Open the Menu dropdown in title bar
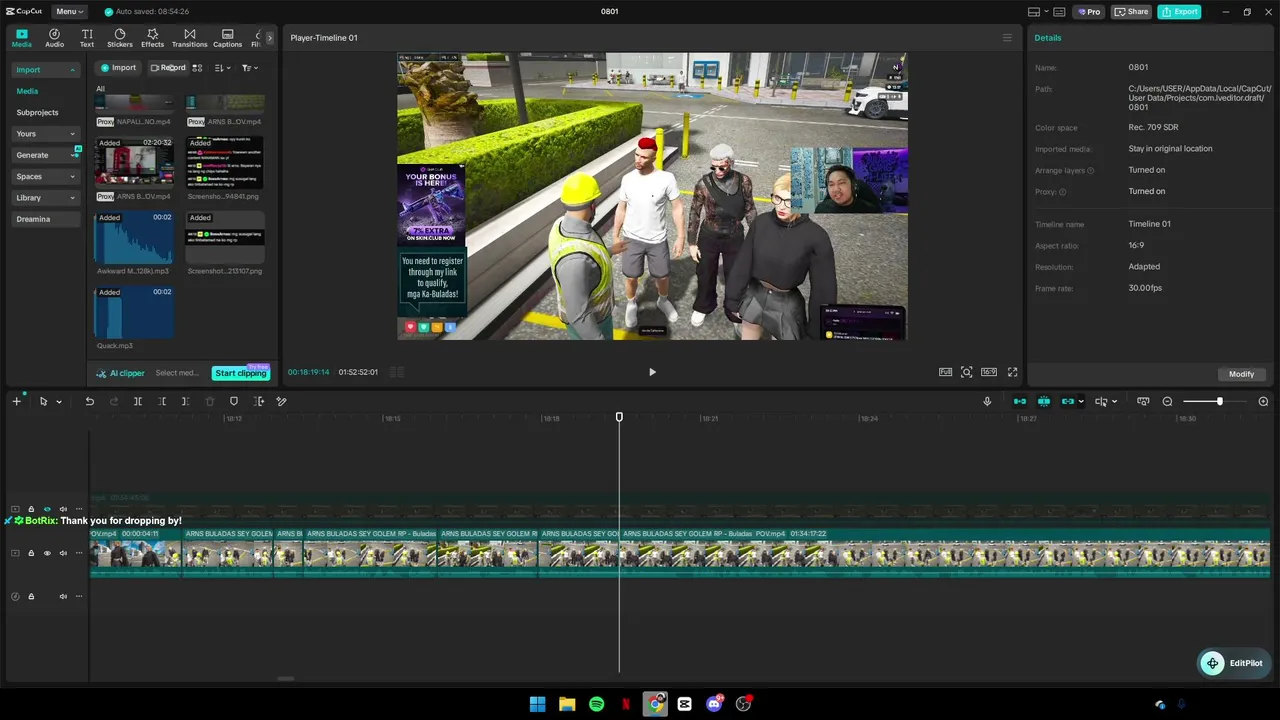 pyautogui.click(x=69, y=12)
